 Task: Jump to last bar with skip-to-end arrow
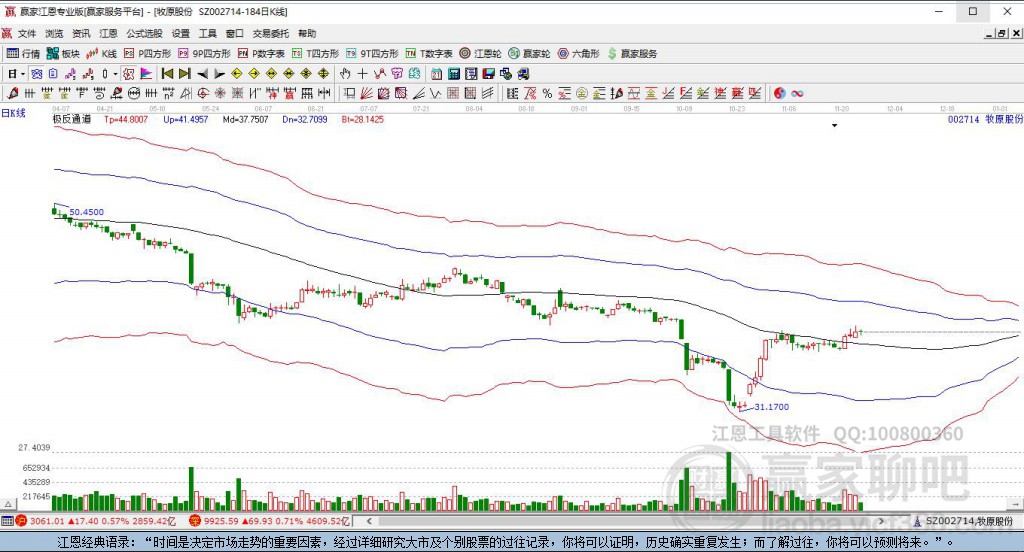click(x=185, y=74)
